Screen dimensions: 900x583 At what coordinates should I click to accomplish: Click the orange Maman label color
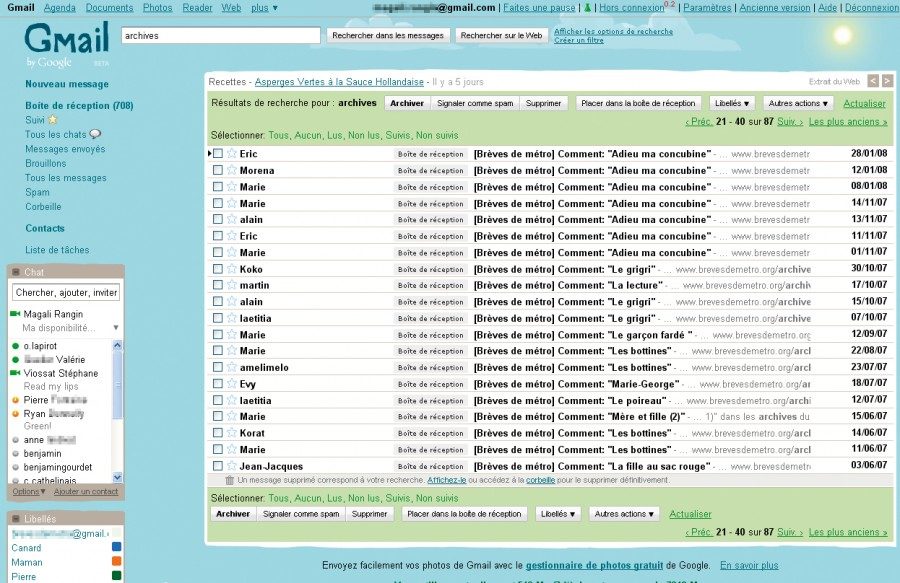[117, 562]
